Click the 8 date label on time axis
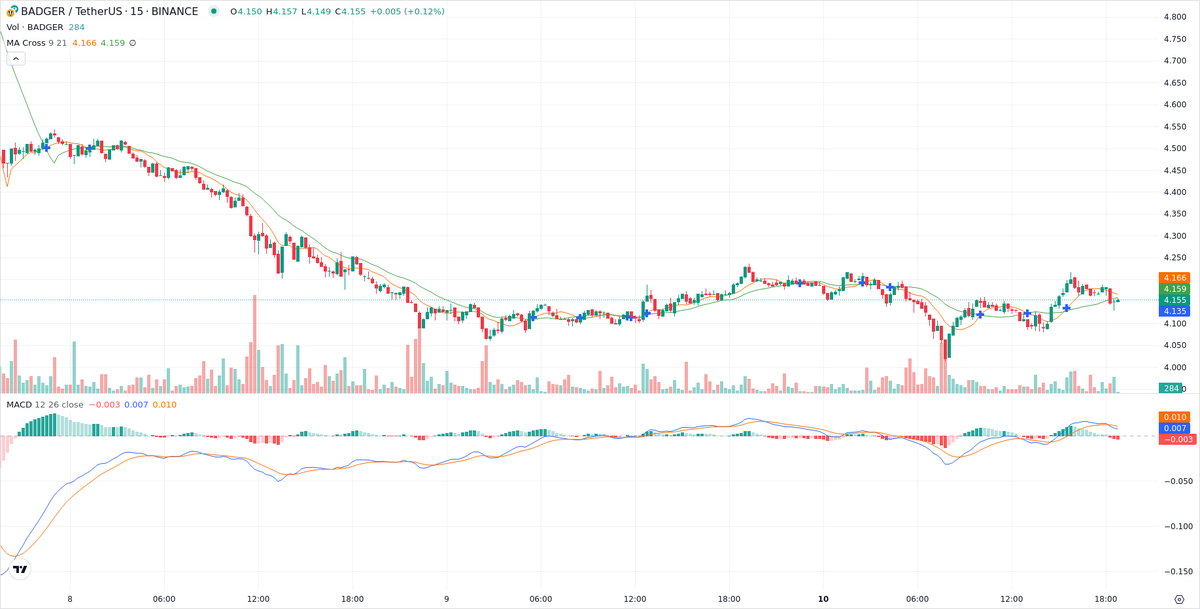Viewport: 1200px width, 609px height. 70,599
